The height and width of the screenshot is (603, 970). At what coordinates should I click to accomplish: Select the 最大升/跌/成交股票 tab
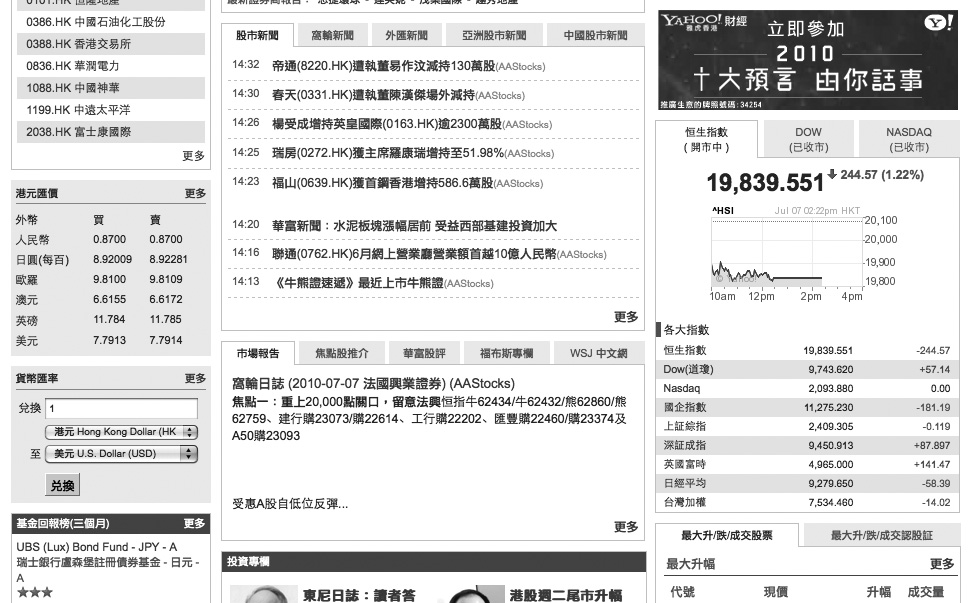(726, 535)
